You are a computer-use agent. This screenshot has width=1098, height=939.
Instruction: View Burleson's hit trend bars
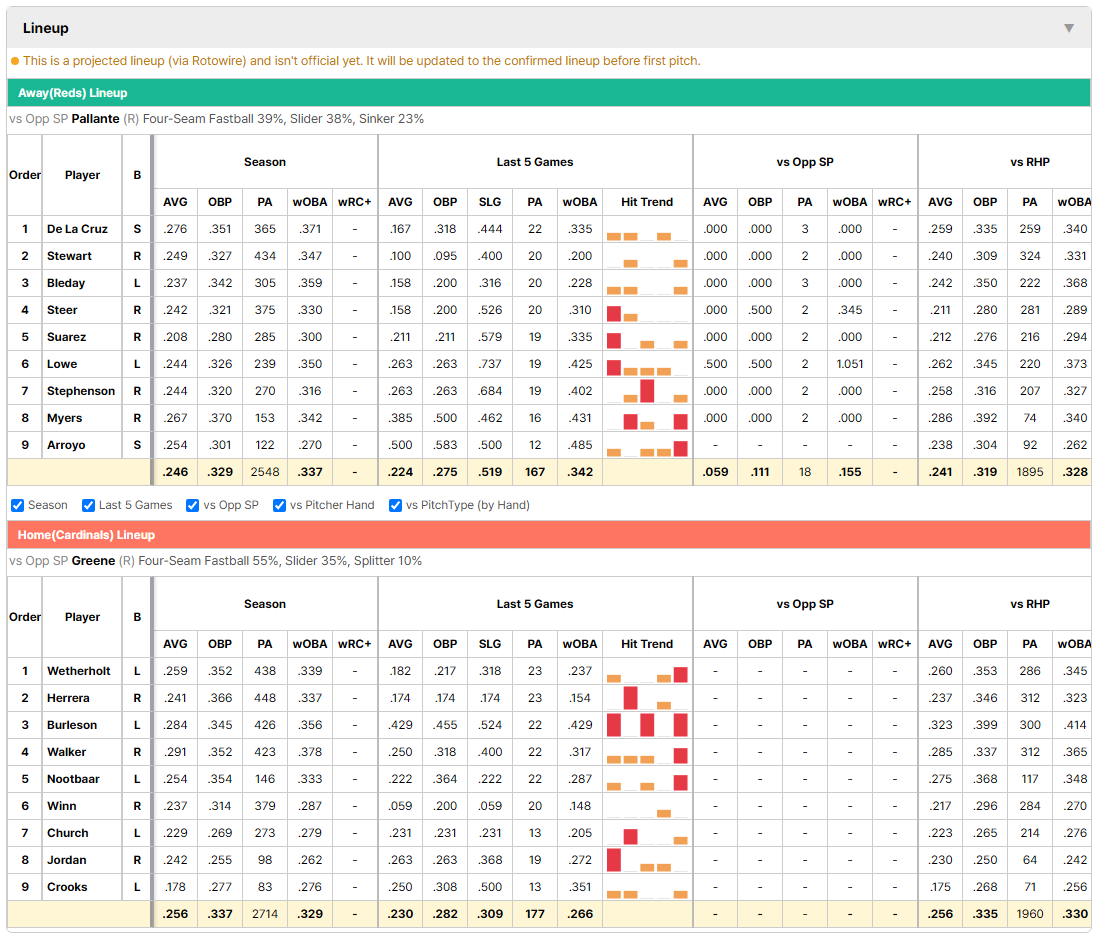click(646, 725)
